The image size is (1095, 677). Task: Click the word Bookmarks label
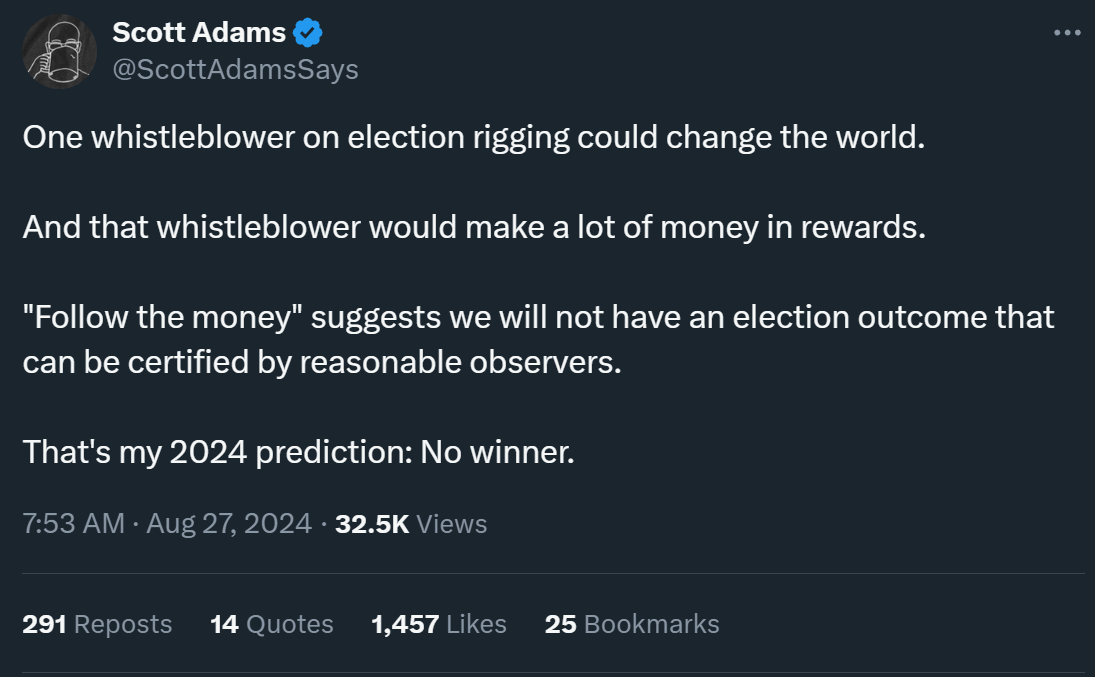point(652,624)
